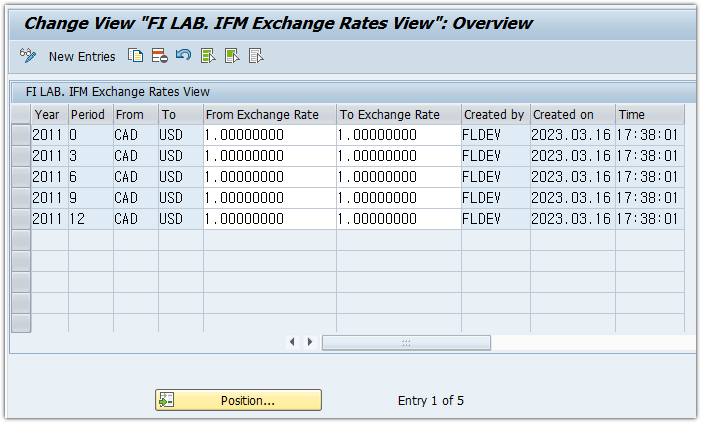Select the row for period 0
701x423 pixels.
pos(20,135)
